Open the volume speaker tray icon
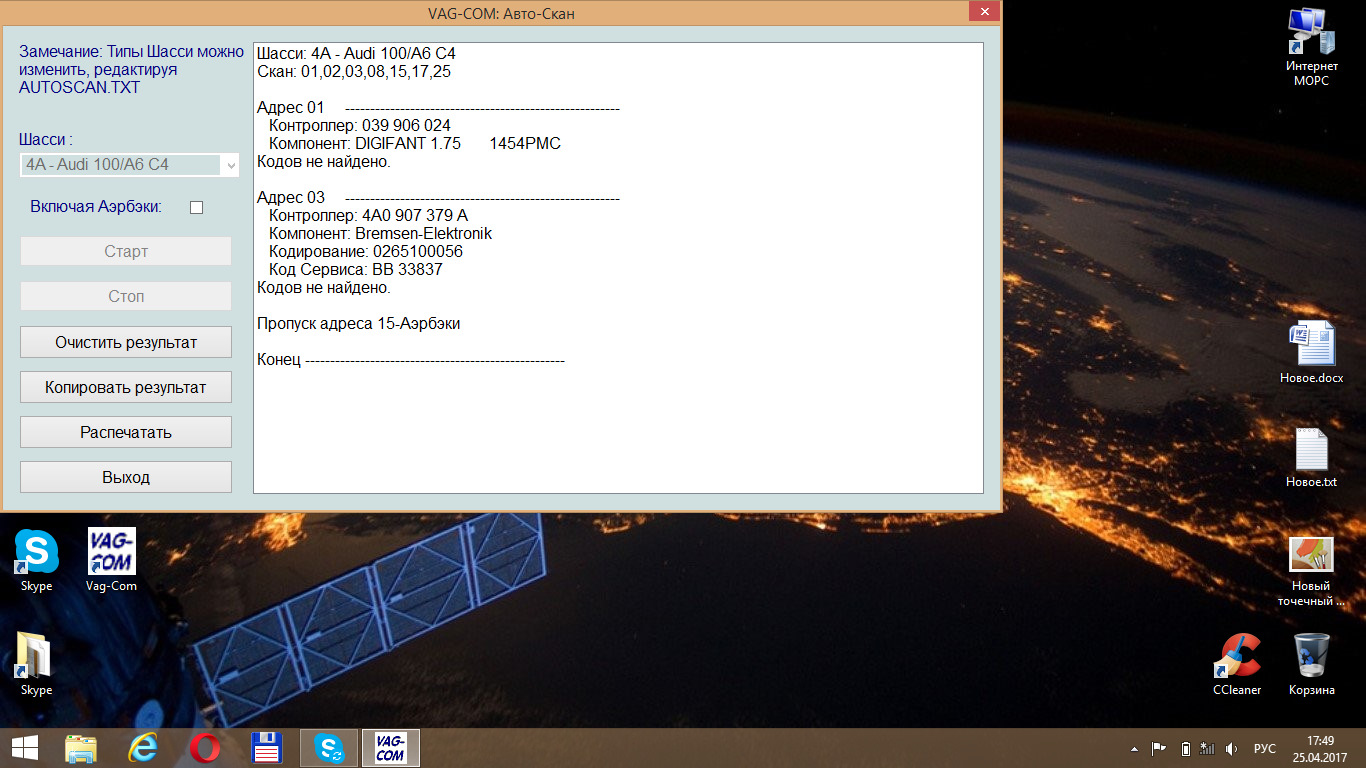1366x768 pixels. [1231, 748]
